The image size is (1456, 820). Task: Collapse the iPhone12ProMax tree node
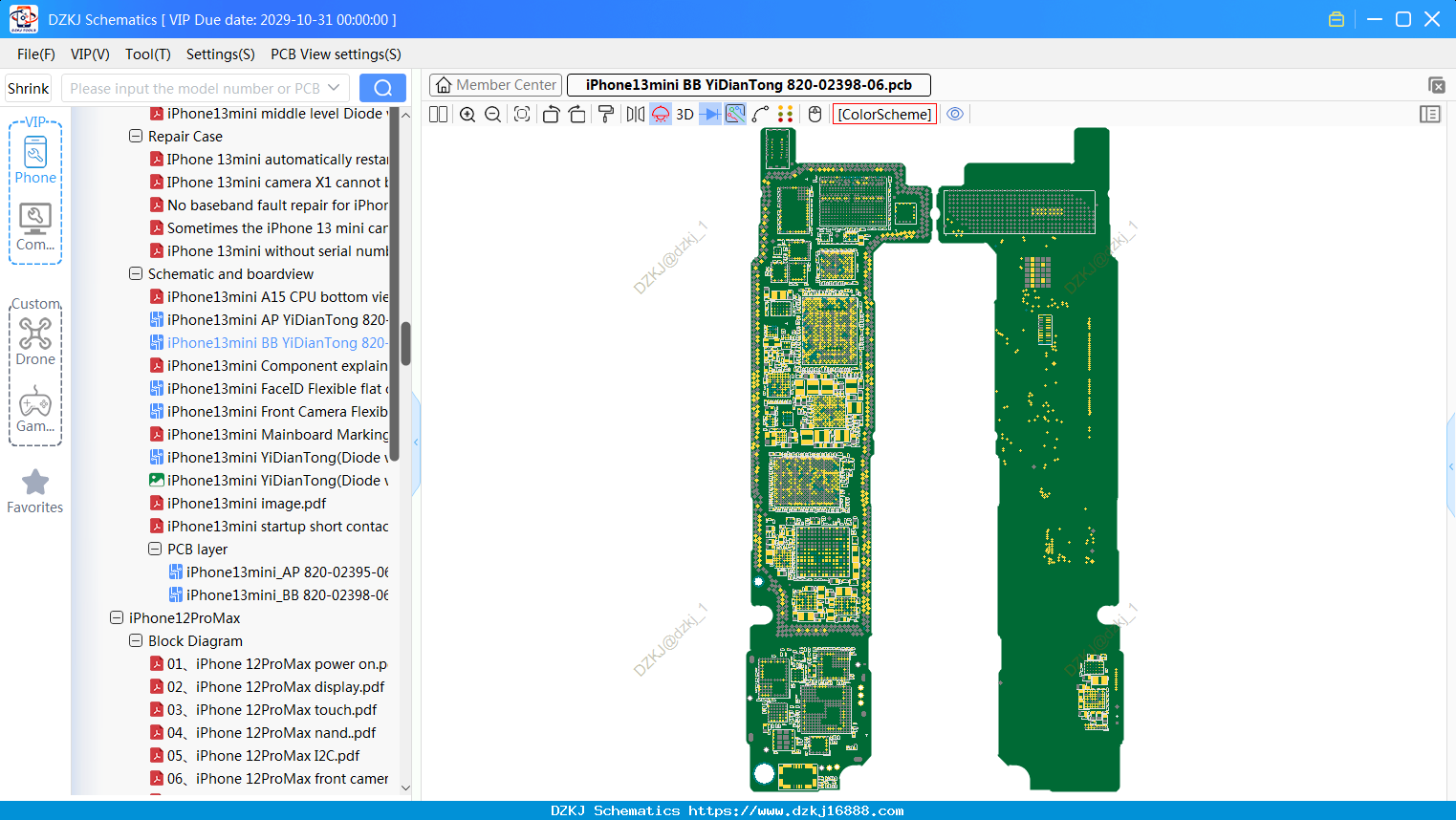(117, 618)
